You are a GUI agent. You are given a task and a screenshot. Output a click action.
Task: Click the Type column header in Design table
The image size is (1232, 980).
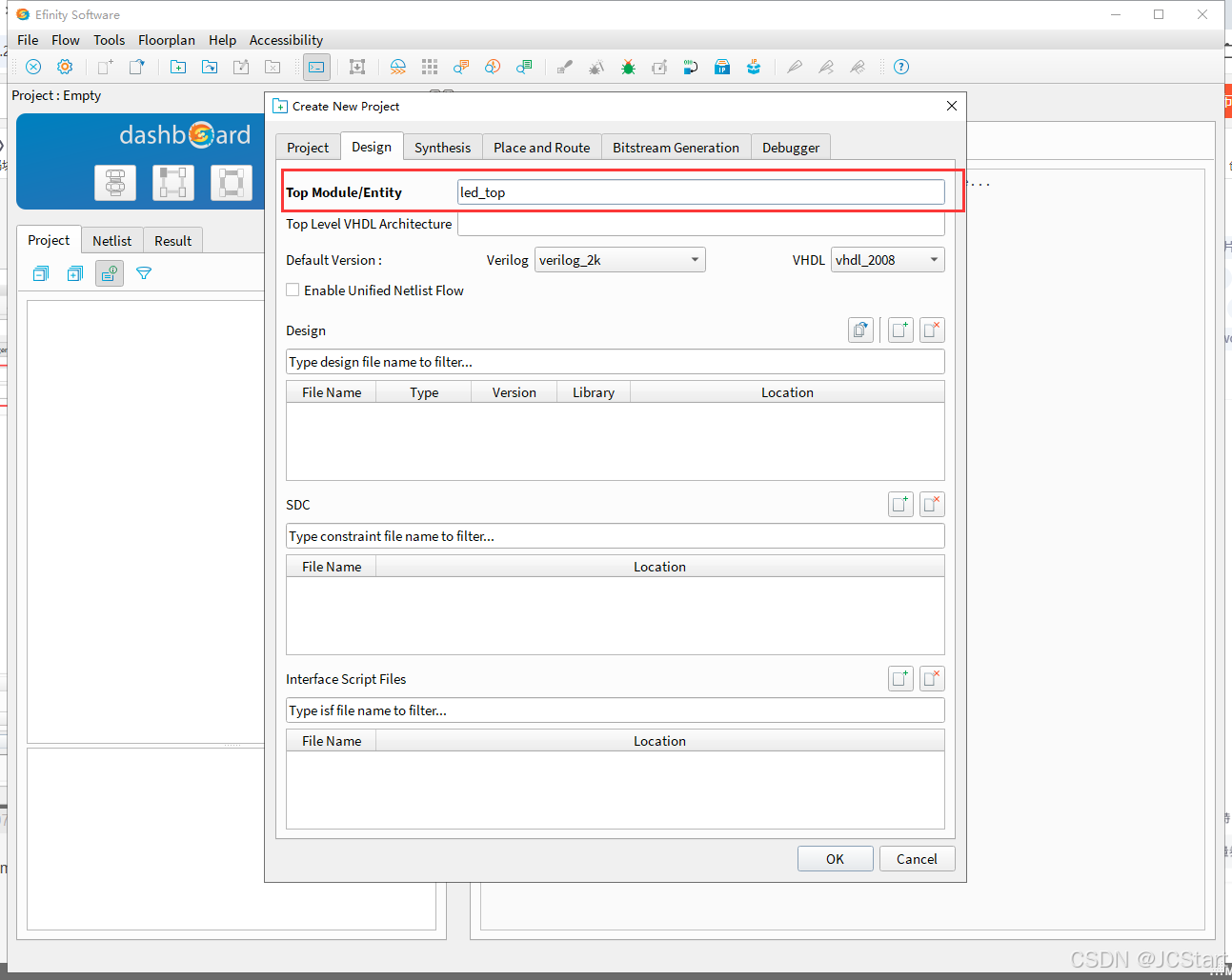click(424, 392)
